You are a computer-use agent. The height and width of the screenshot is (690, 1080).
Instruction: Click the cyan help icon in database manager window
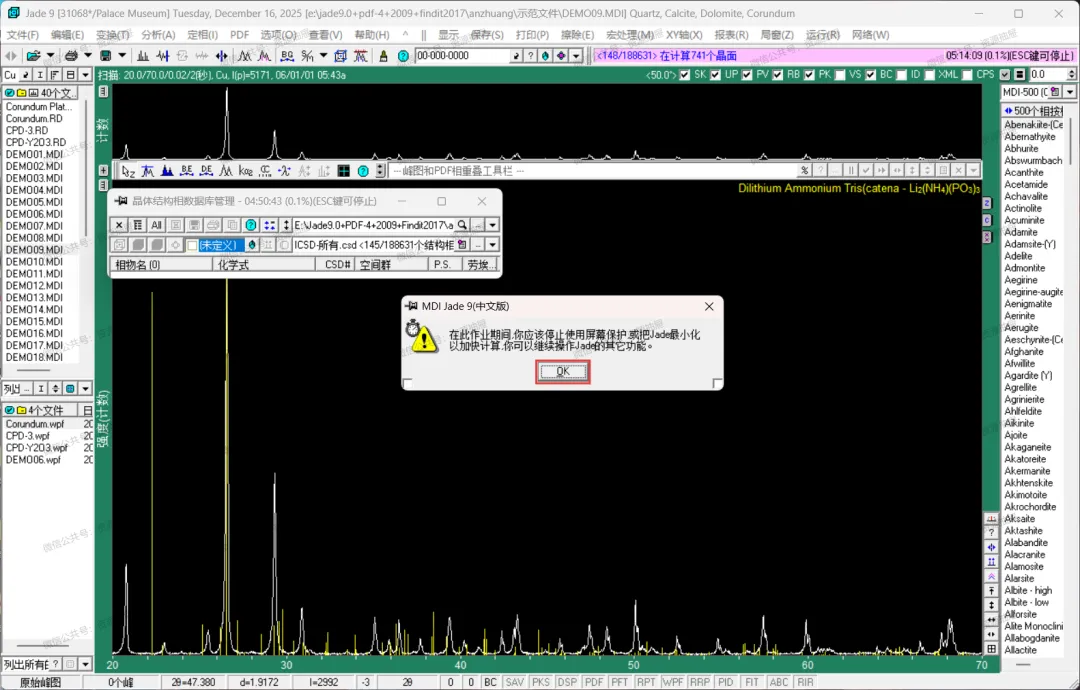pyautogui.click(x=251, y=225)
